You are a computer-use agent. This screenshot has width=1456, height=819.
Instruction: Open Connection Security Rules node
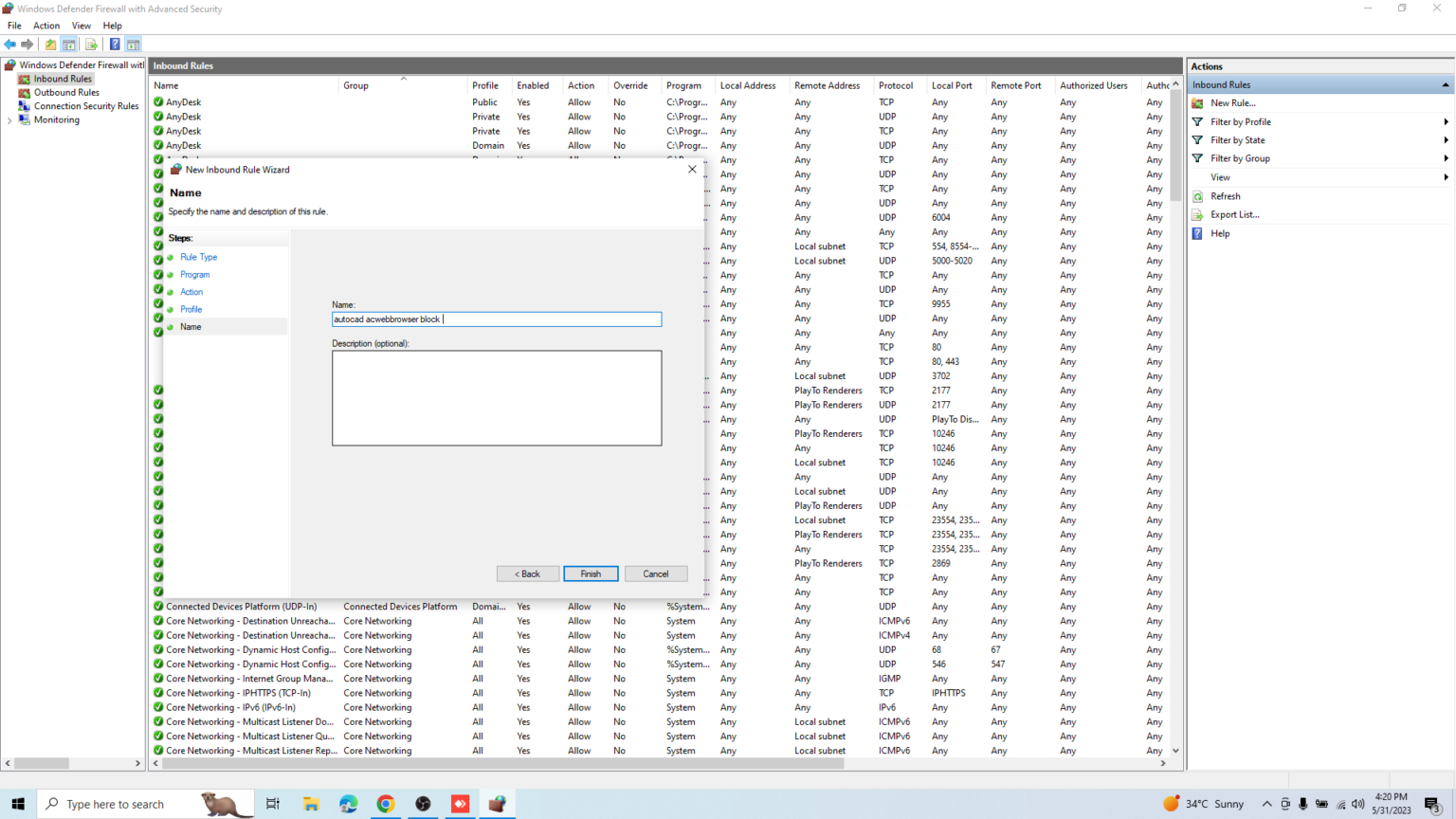pyautogui.click(x=85, y=106)
